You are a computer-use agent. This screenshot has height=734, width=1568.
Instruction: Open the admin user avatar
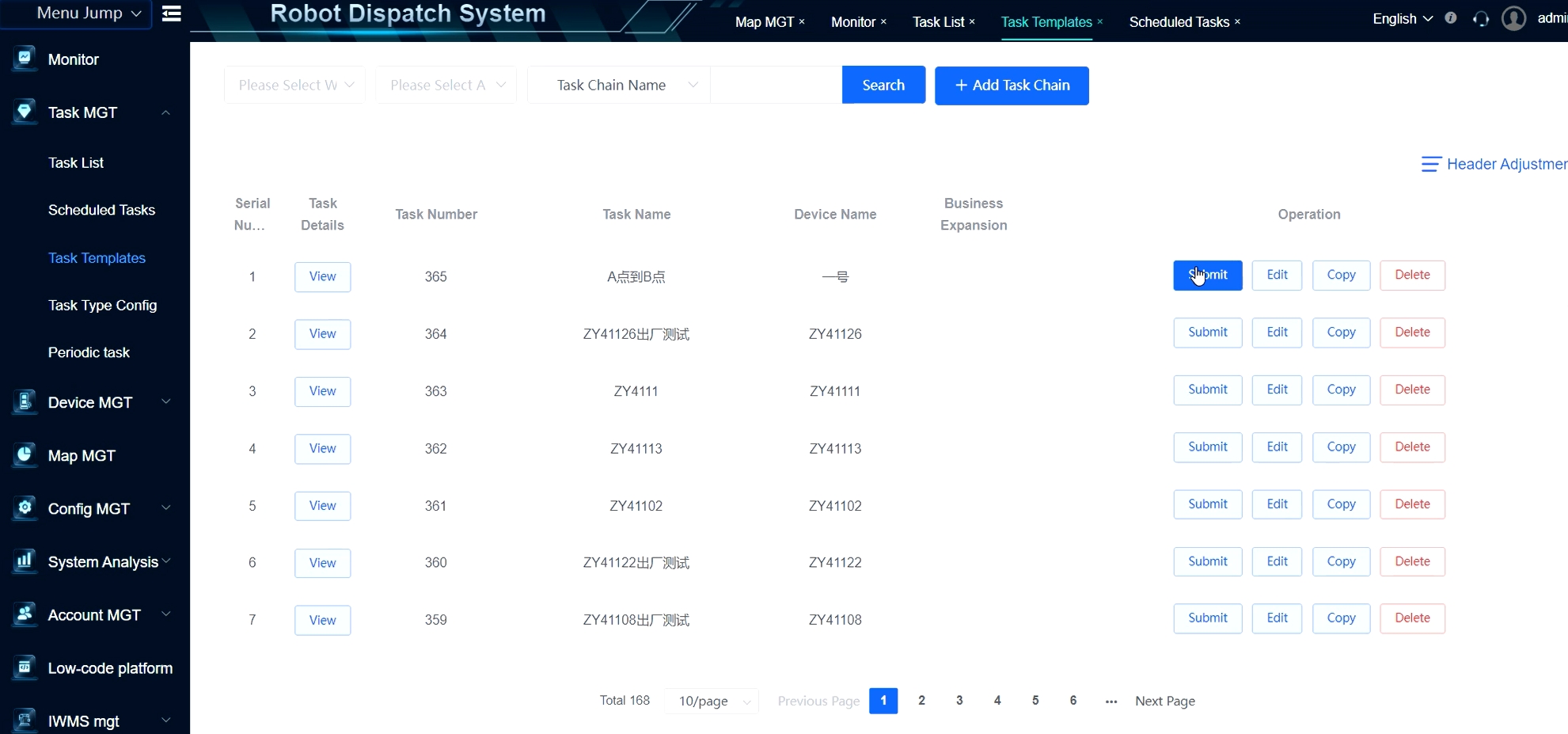1513,18
